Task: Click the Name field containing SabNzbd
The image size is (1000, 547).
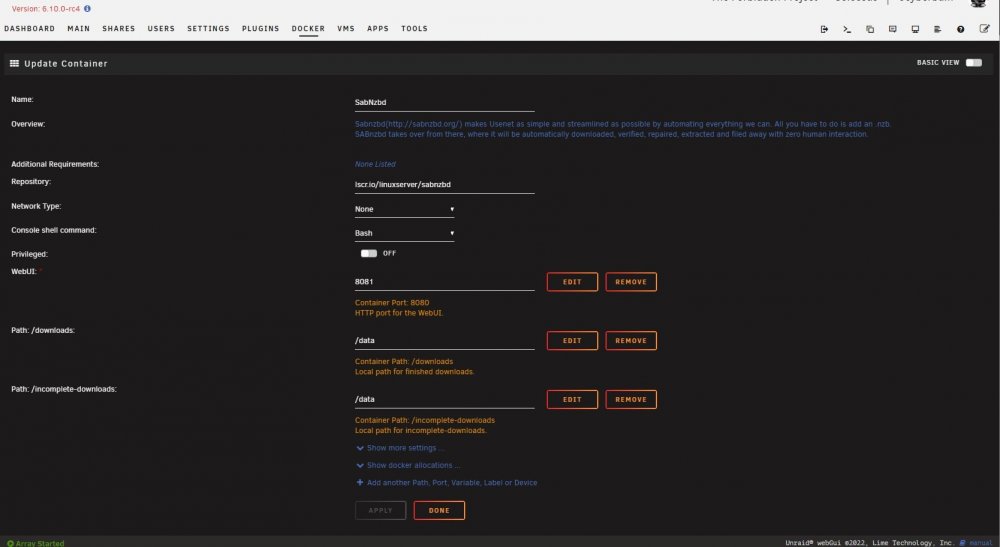Action: click(x=445, y=103)
